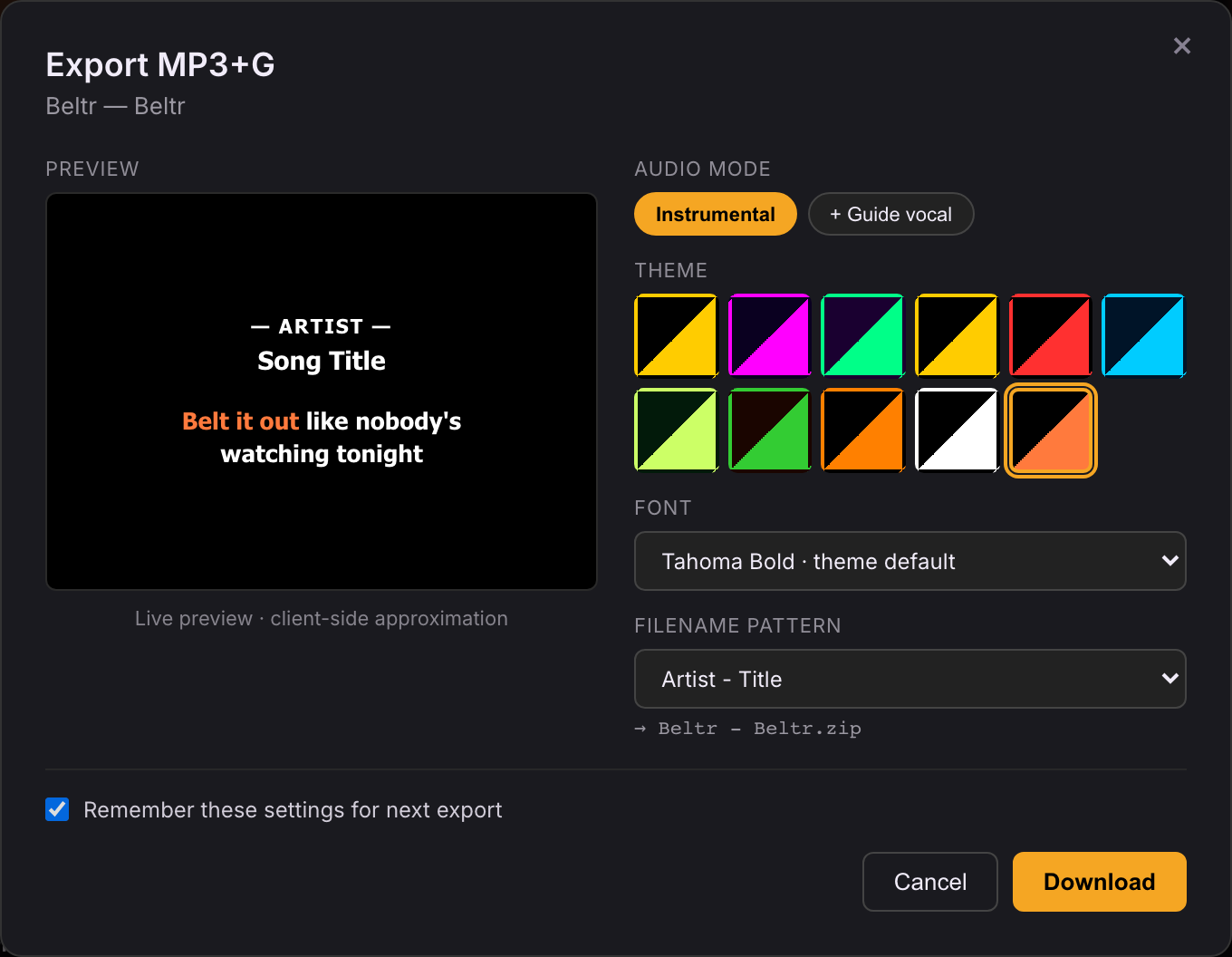Click the AUDIO MODE section label
The height and width of the screenshot is (957, 1232).
(703, 169)
